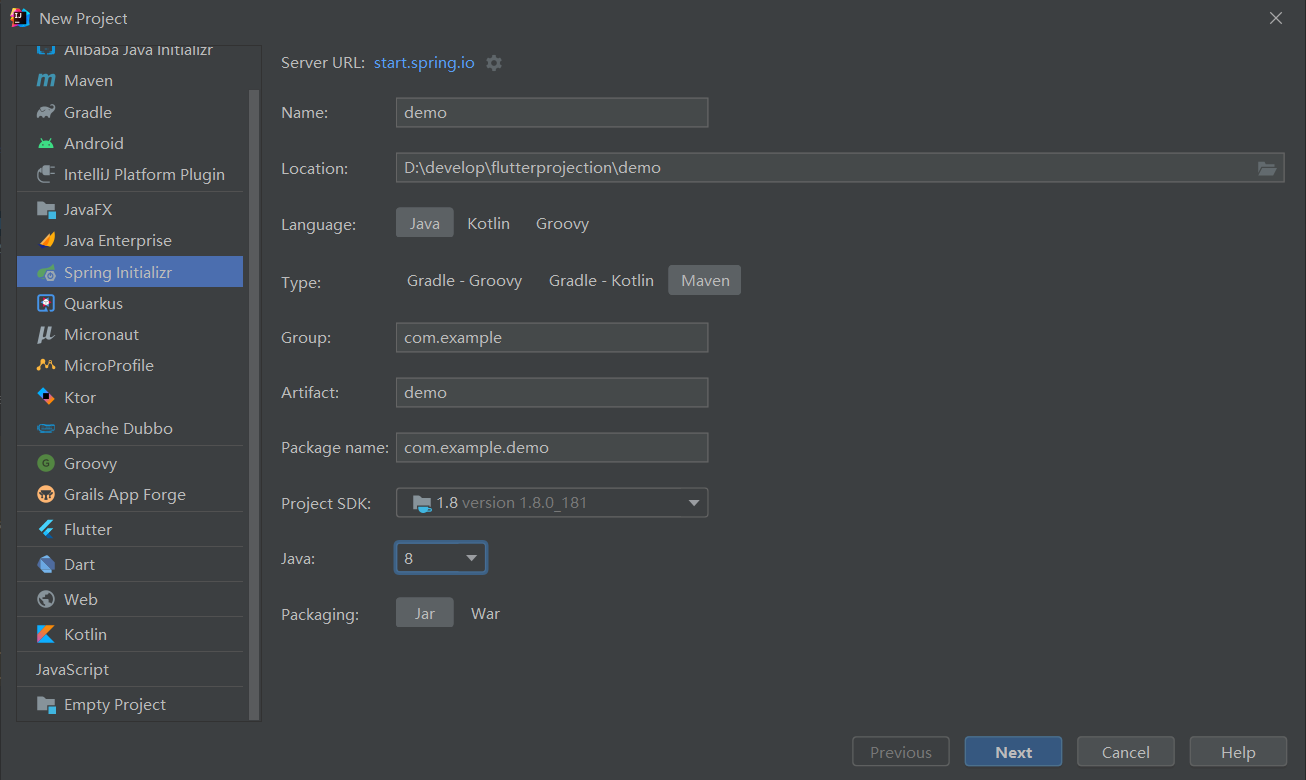Image resolution: width=1306 pixels, height=780 pixels.
Task: Click the Previous button
Action: [900, 752]
